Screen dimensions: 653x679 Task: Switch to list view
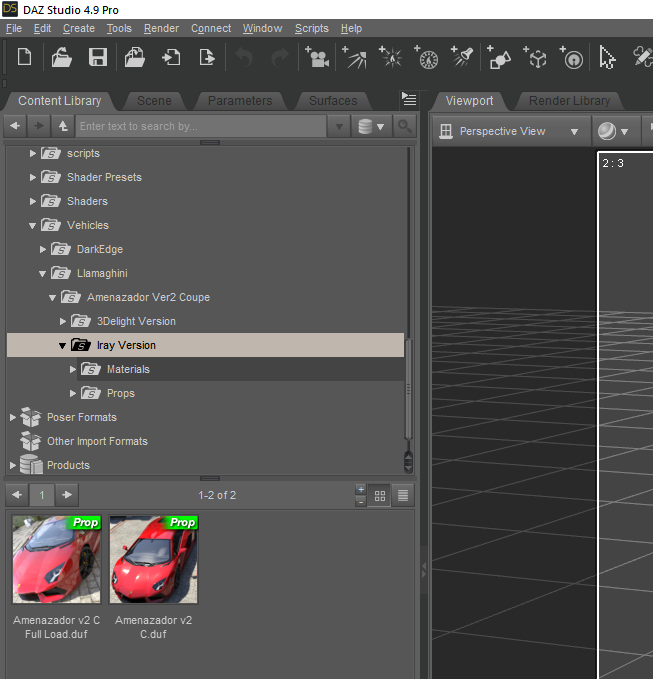point(403,495)
